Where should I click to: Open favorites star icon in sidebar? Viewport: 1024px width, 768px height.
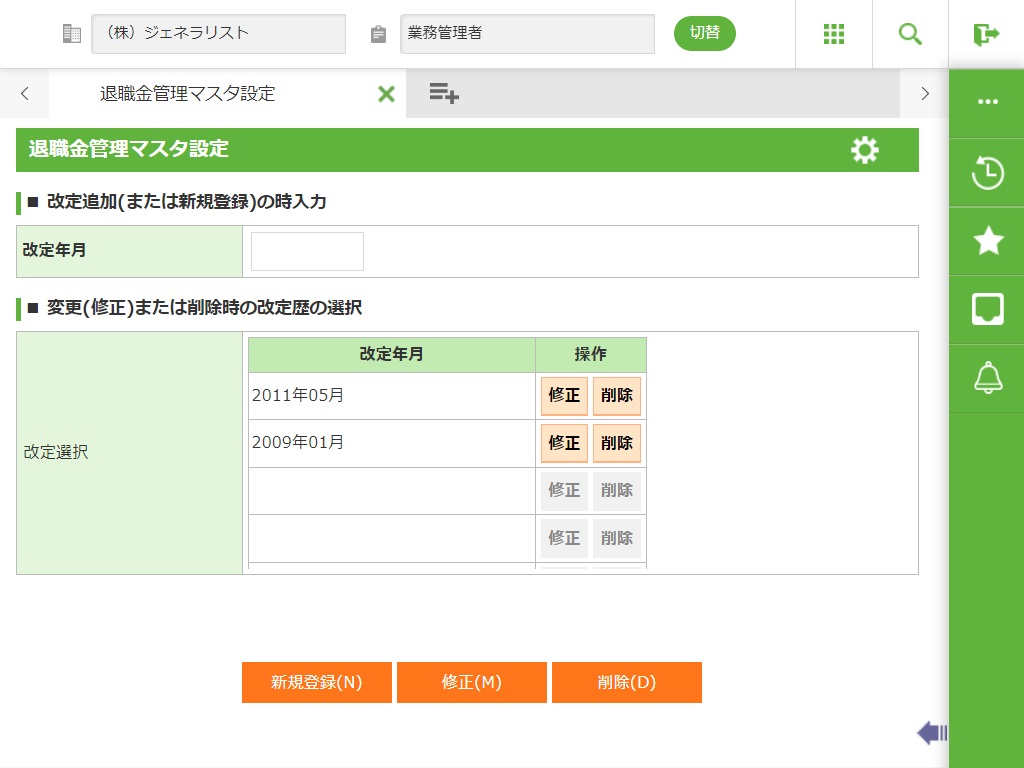(987, 241)
